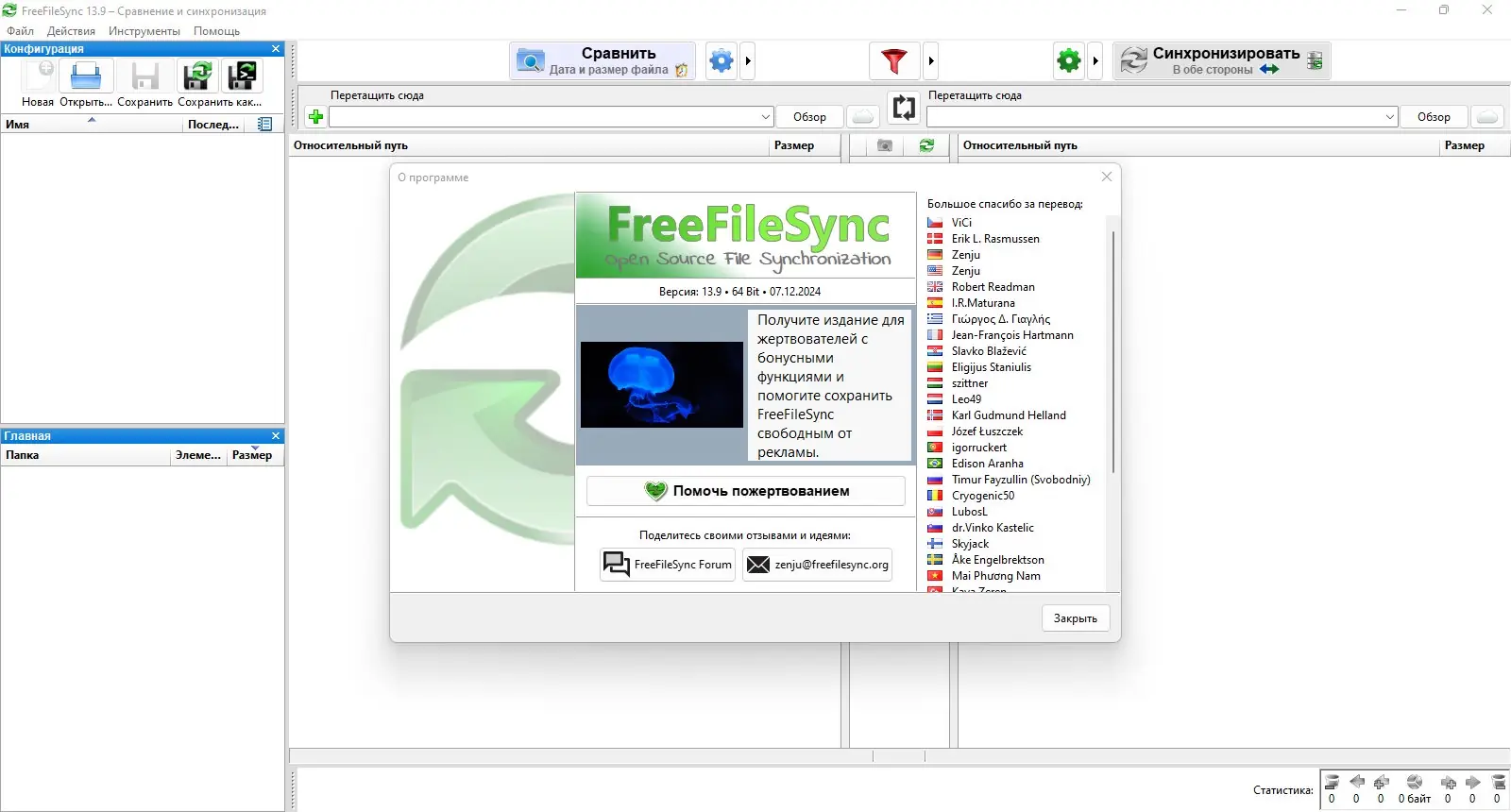Screen dimensions: 1511x812
Task: Click Помочь пожертвованием donate button
Action: tap(746, 491)
